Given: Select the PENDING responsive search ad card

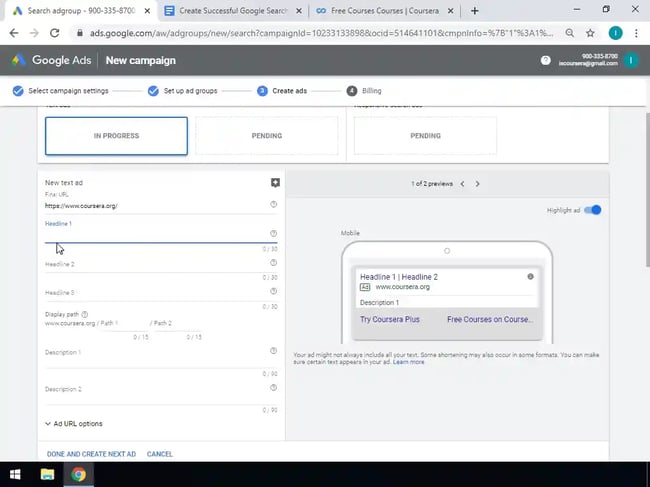Looking at the screenshot, I should pyautogui.click(x=425, y=136).
